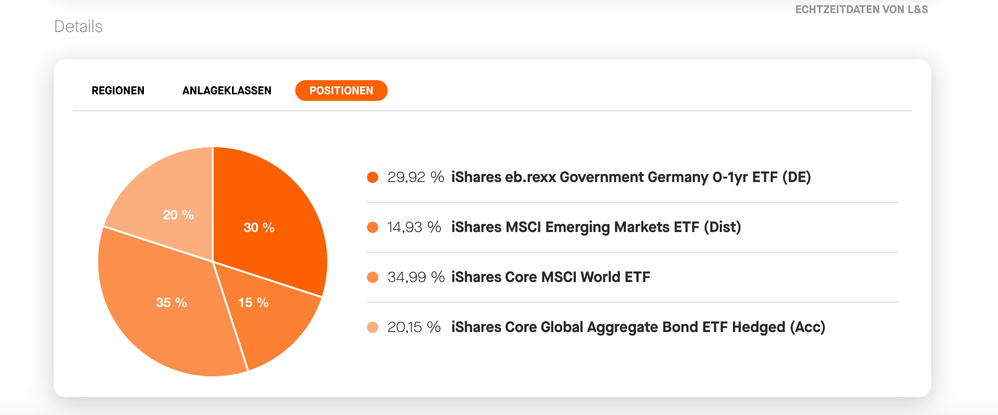Select the Positionen tab
The height and width of the screenshot is (415, 998).
(x=341, y=91)
